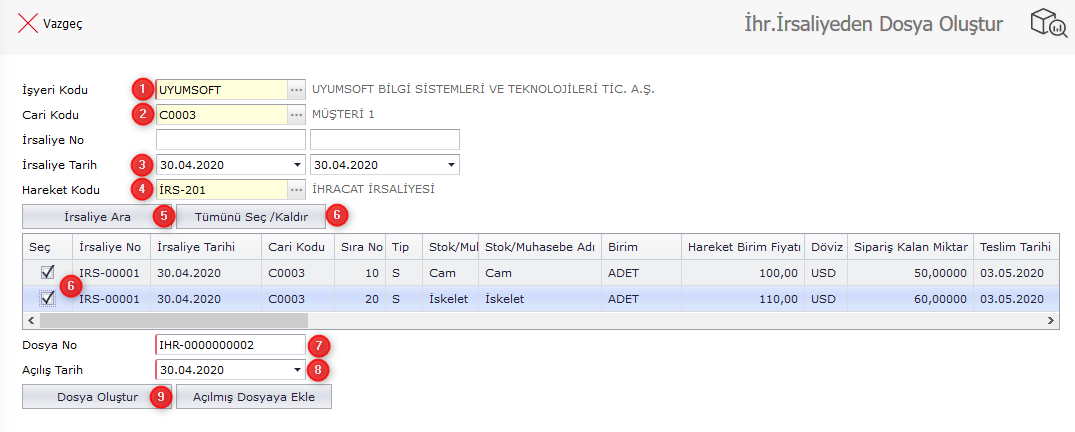Screen dimensions: 1075x432
Task: Expand the first İrsaliye Tarih date dropdown
Action: 297,165
